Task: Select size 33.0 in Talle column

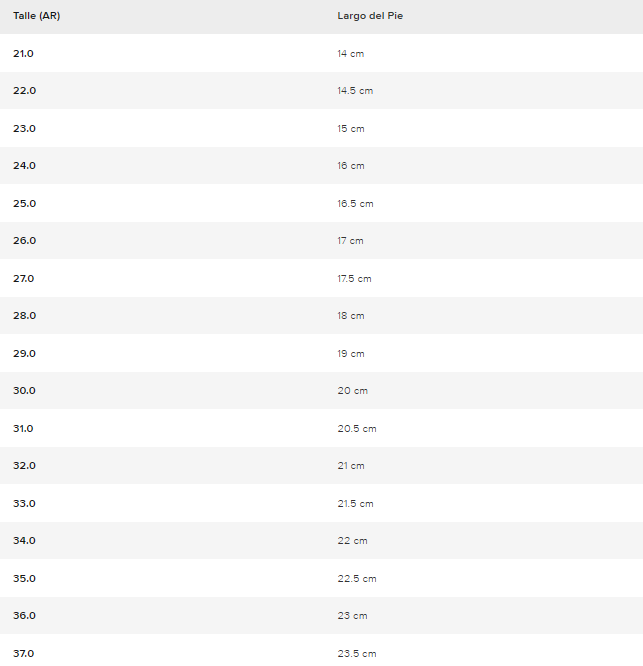Action: pyautogui.click(x=24, y=503)
